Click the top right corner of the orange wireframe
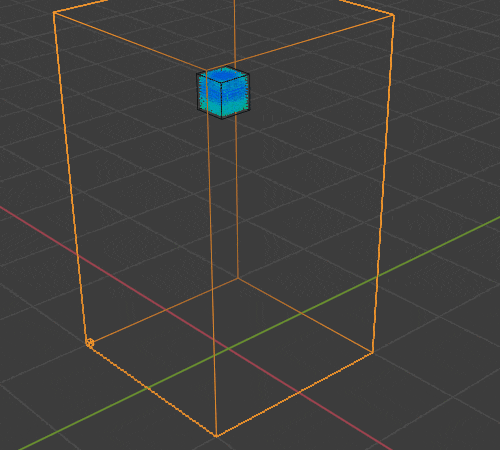Viewport: 500px width, 450px height. click(394, 15)
